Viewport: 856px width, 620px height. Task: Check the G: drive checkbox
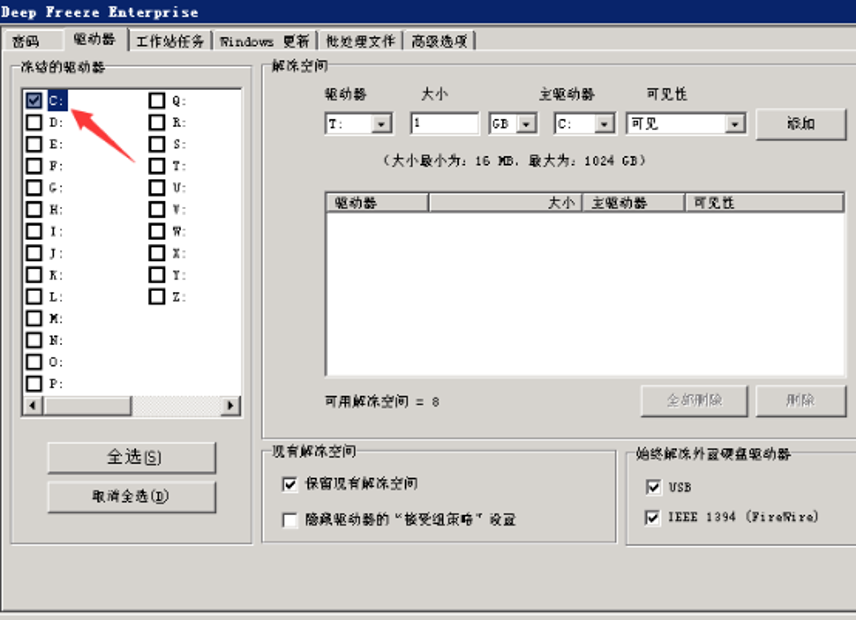tap(34, 188)
